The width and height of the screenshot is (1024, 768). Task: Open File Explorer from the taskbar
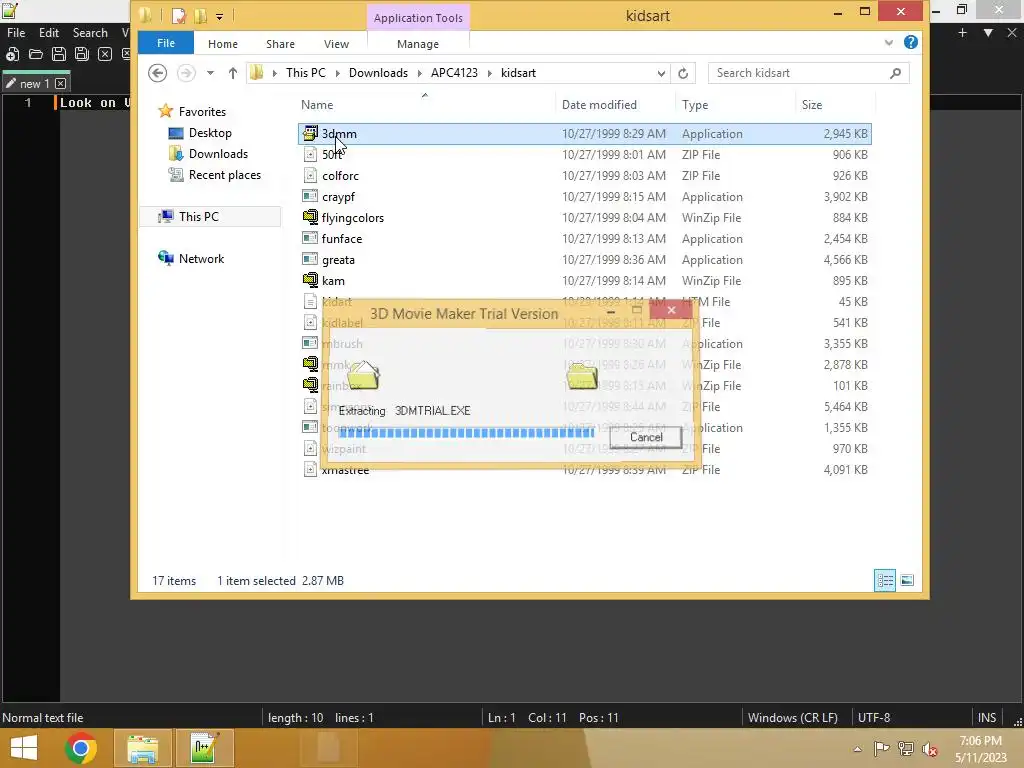tap(142, 748)
